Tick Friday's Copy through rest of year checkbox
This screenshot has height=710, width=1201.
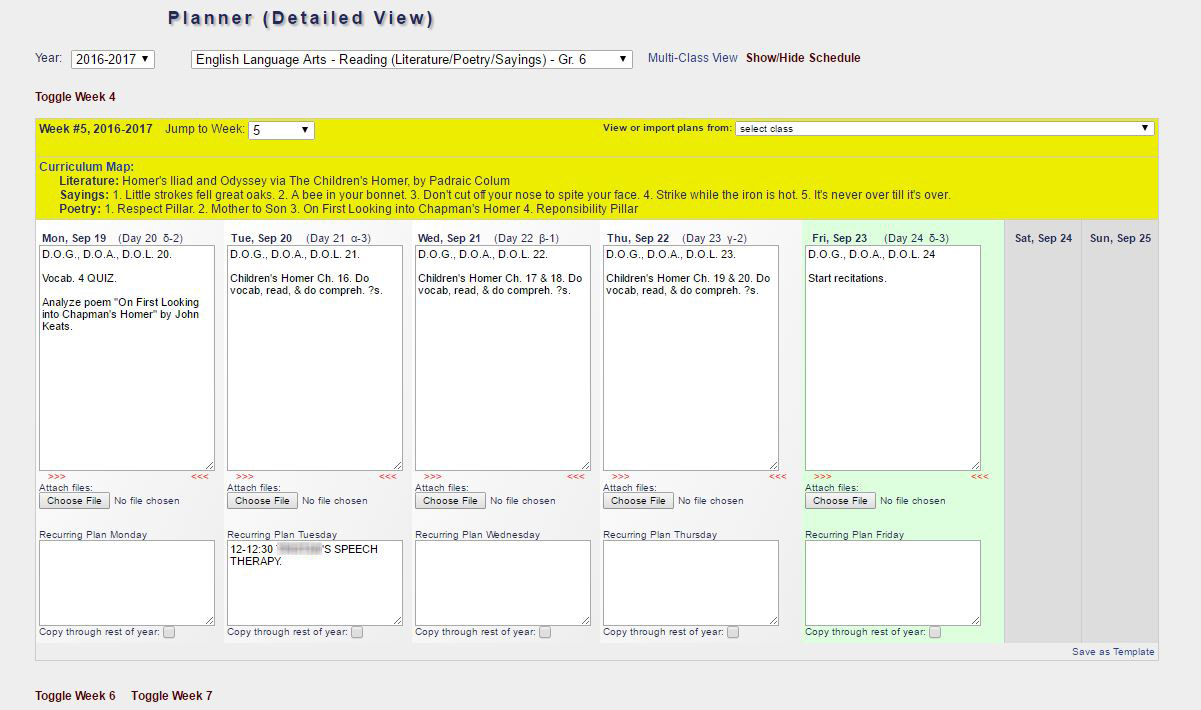point(934,632)
